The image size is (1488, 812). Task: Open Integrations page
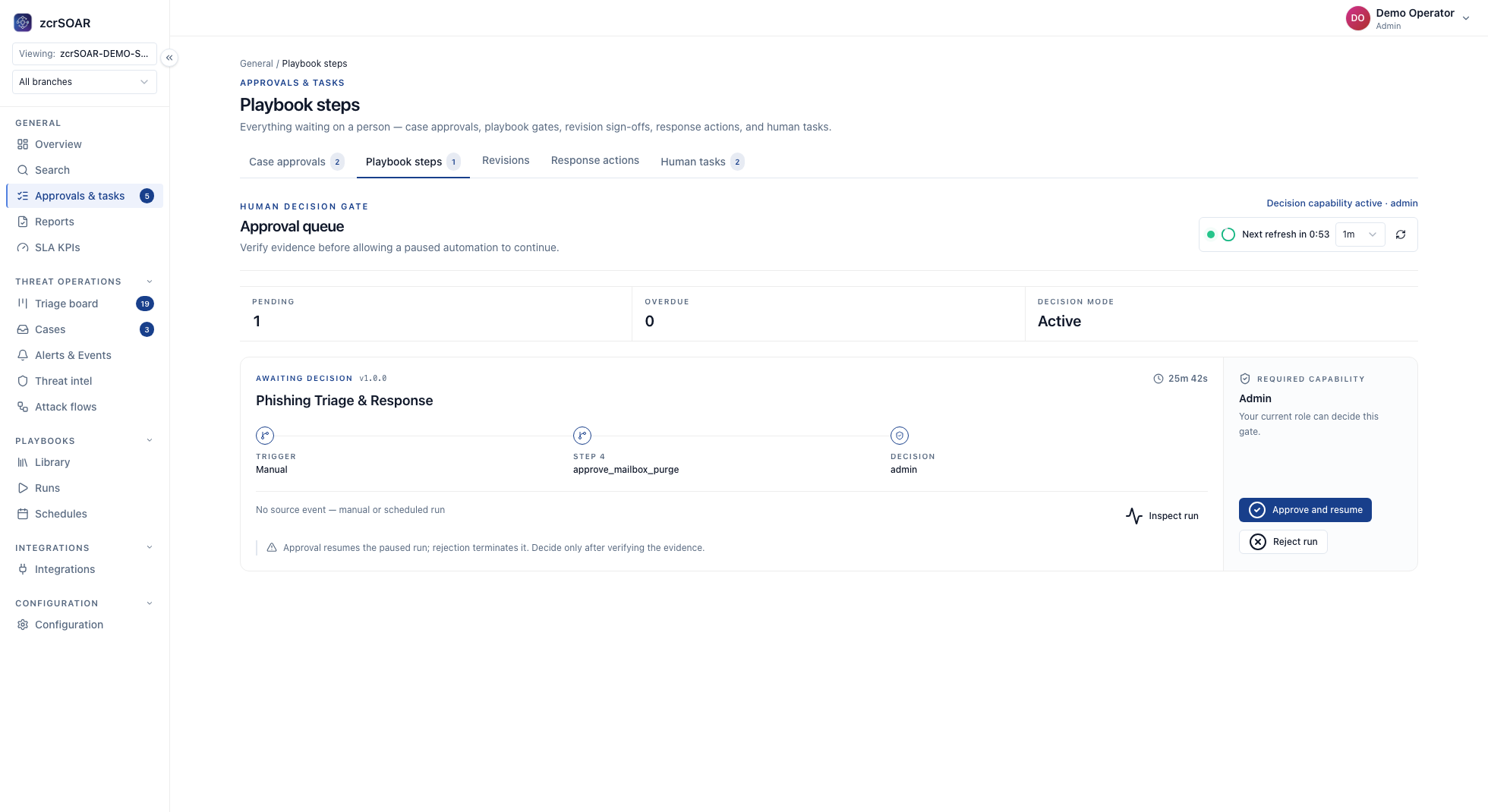pos(84,569)
